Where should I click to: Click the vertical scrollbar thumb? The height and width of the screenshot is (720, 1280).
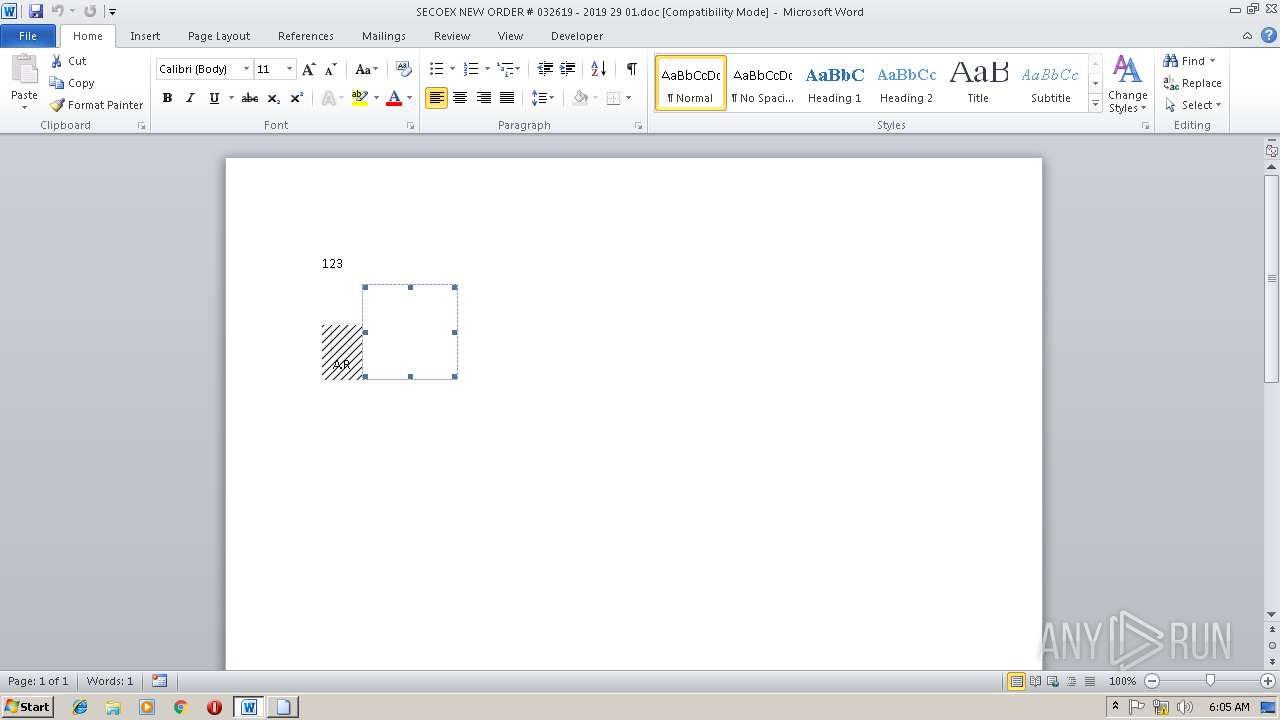1272,278
